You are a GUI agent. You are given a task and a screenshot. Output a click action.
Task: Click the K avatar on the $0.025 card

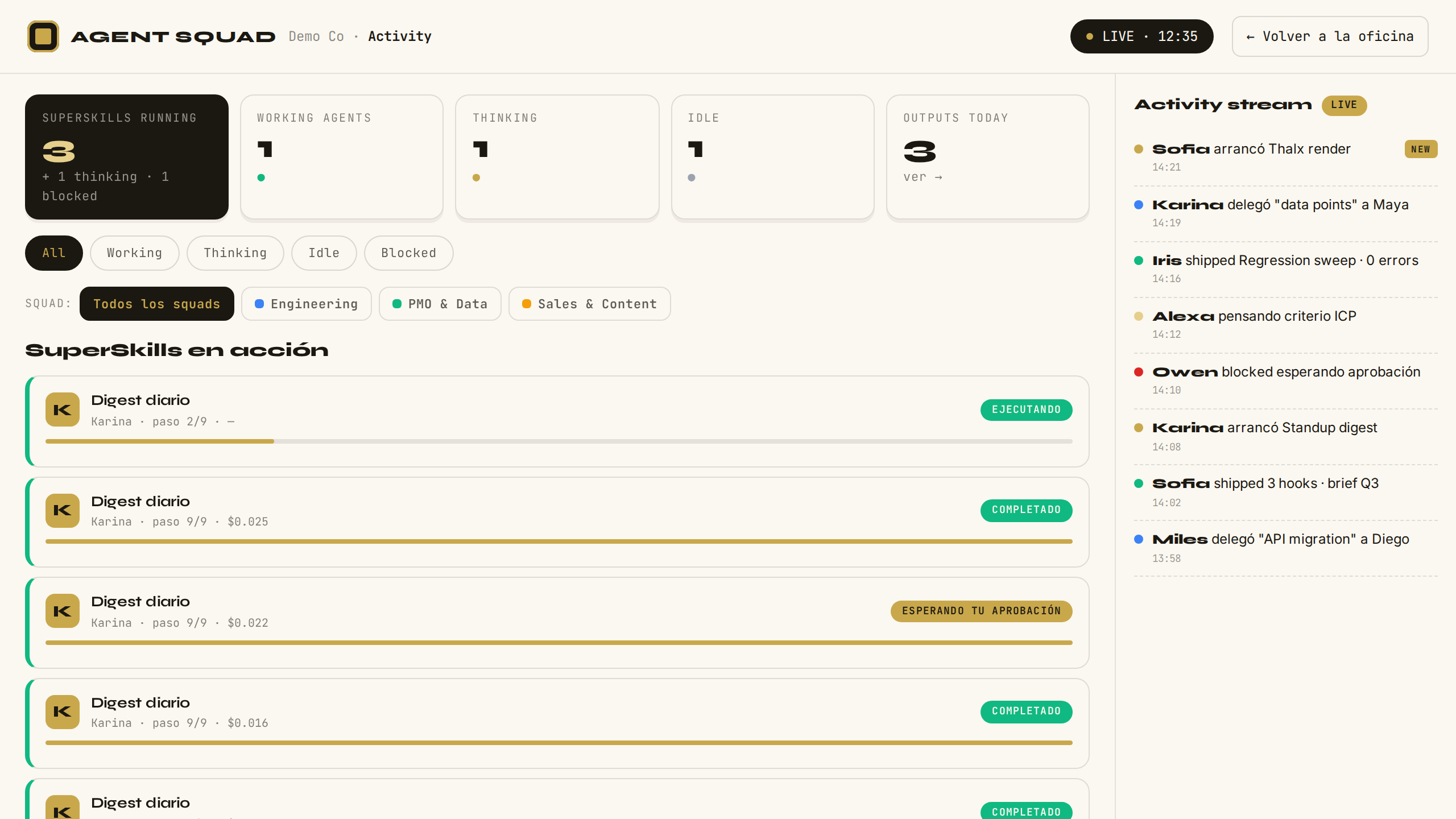click(x=63, y=511)
